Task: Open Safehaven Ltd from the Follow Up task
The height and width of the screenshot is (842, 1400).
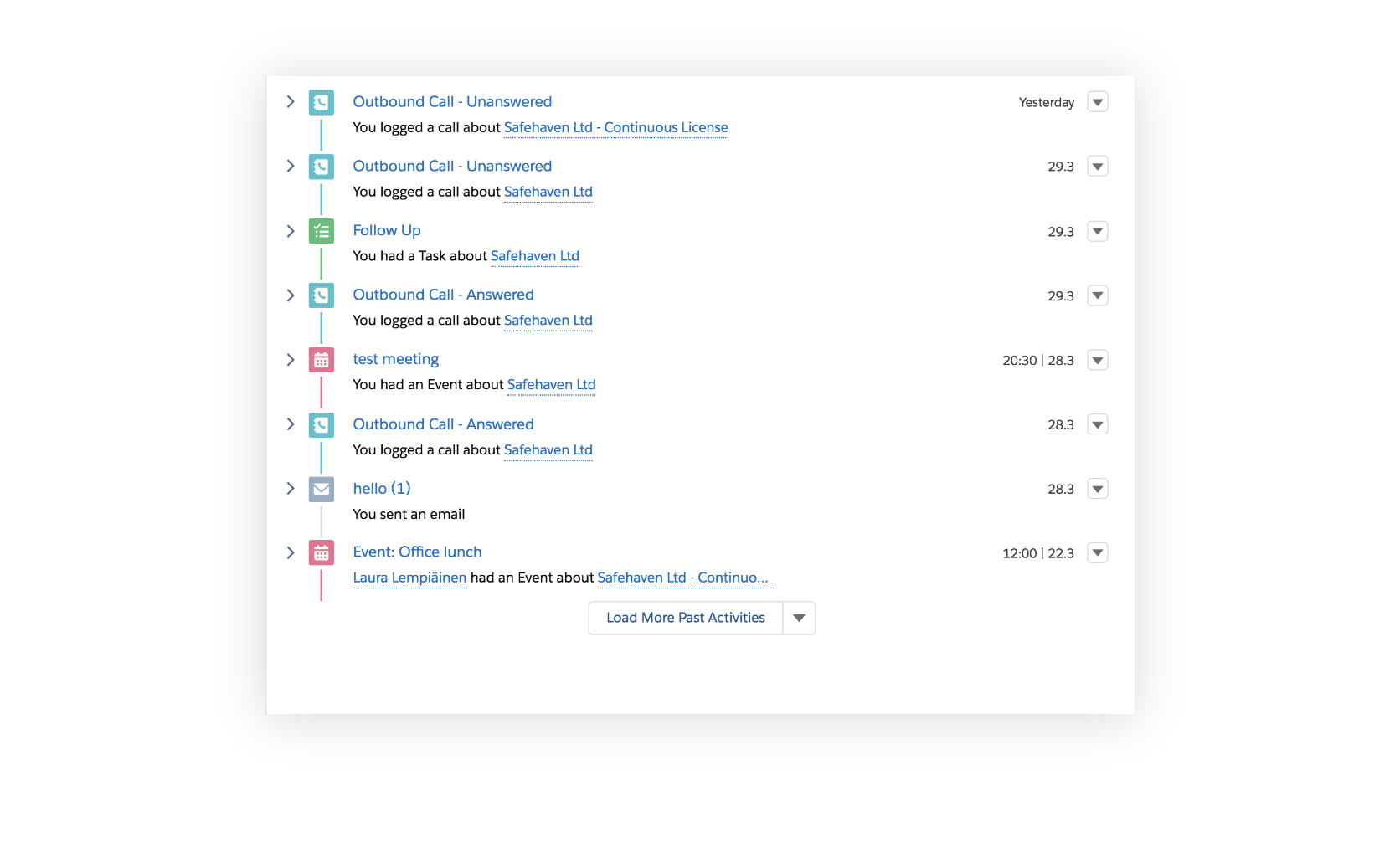Action: click(535, 256)
